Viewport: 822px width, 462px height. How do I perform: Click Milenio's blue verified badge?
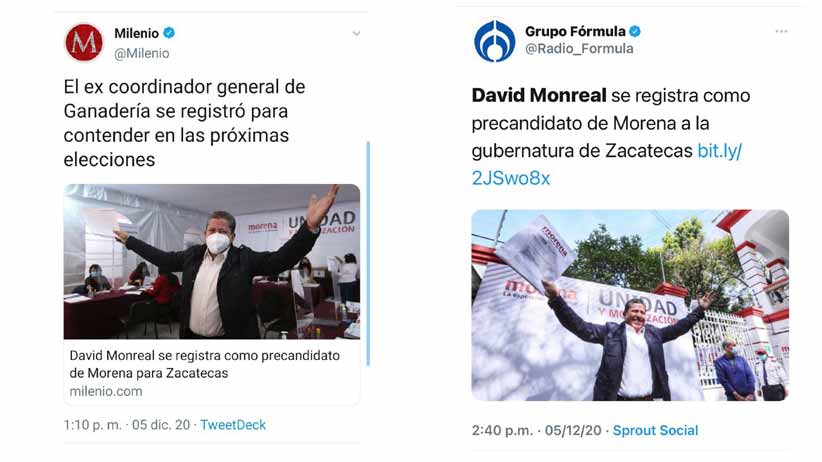(x=169, y=33)
